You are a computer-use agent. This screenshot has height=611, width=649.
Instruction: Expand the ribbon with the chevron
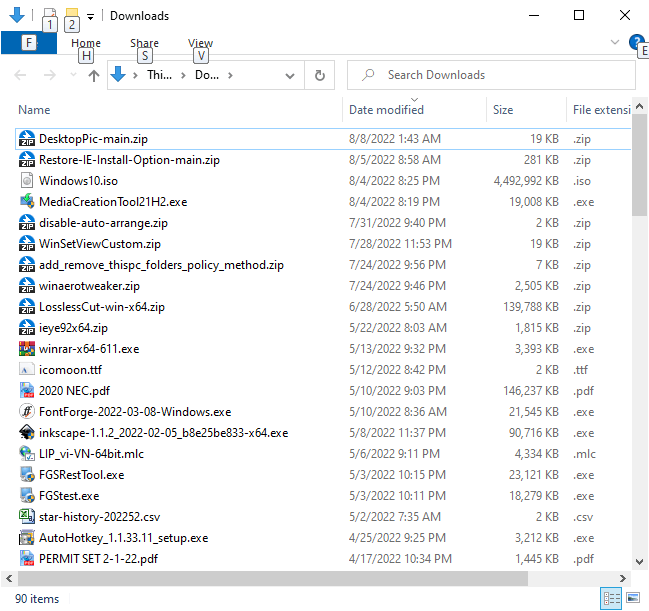(x=615, y=42)
